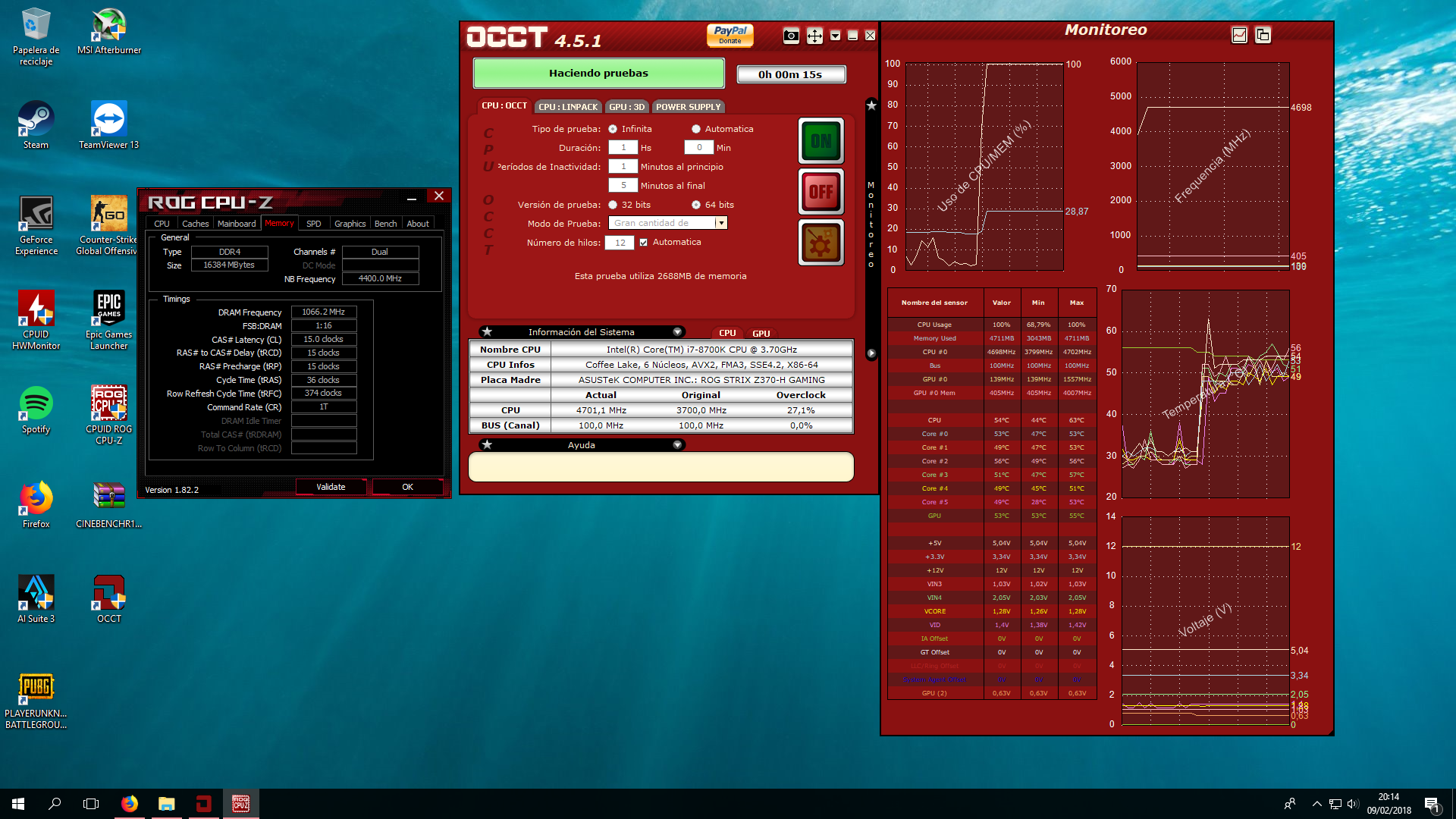Screen dimensions: 1456x819
Task: Click overlapping-windows icon in Monitoreo
Action: click(x=1263, y=35)
